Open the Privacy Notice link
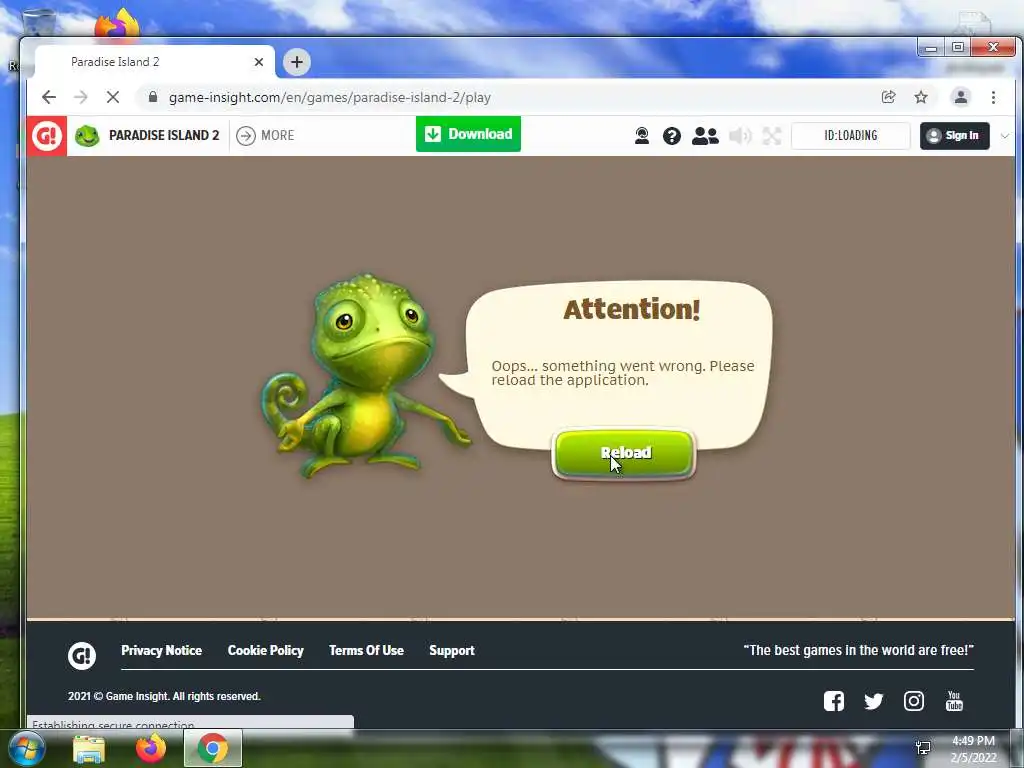Image resolution: width=1024 pixels, height=768 pixels. coord(161,650)
